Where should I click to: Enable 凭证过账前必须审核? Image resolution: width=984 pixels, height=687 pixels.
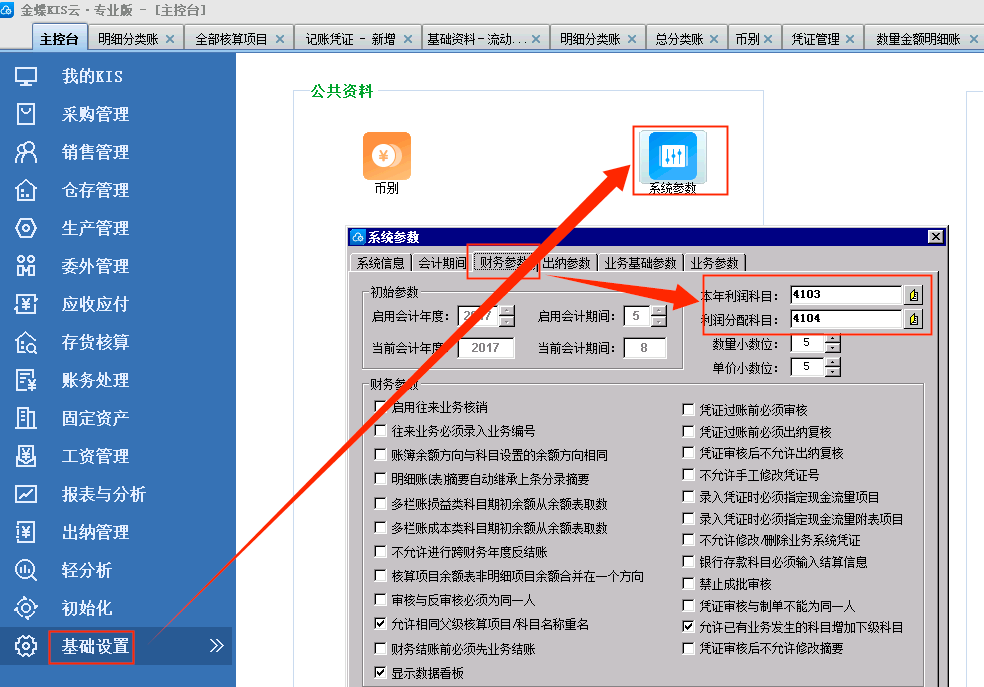(x=688, y=410)
